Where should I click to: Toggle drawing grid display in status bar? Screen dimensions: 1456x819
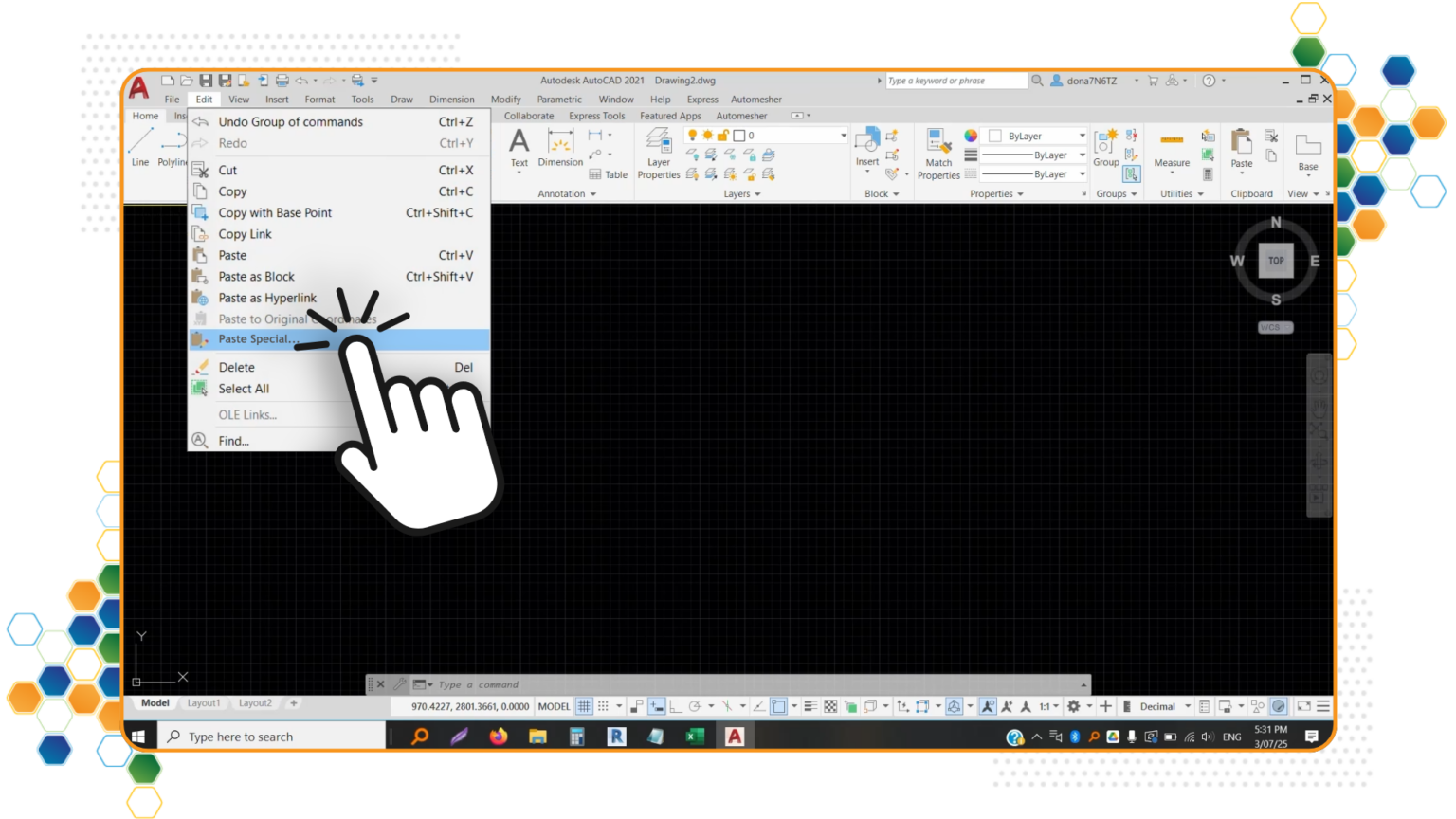click(584, 706)
